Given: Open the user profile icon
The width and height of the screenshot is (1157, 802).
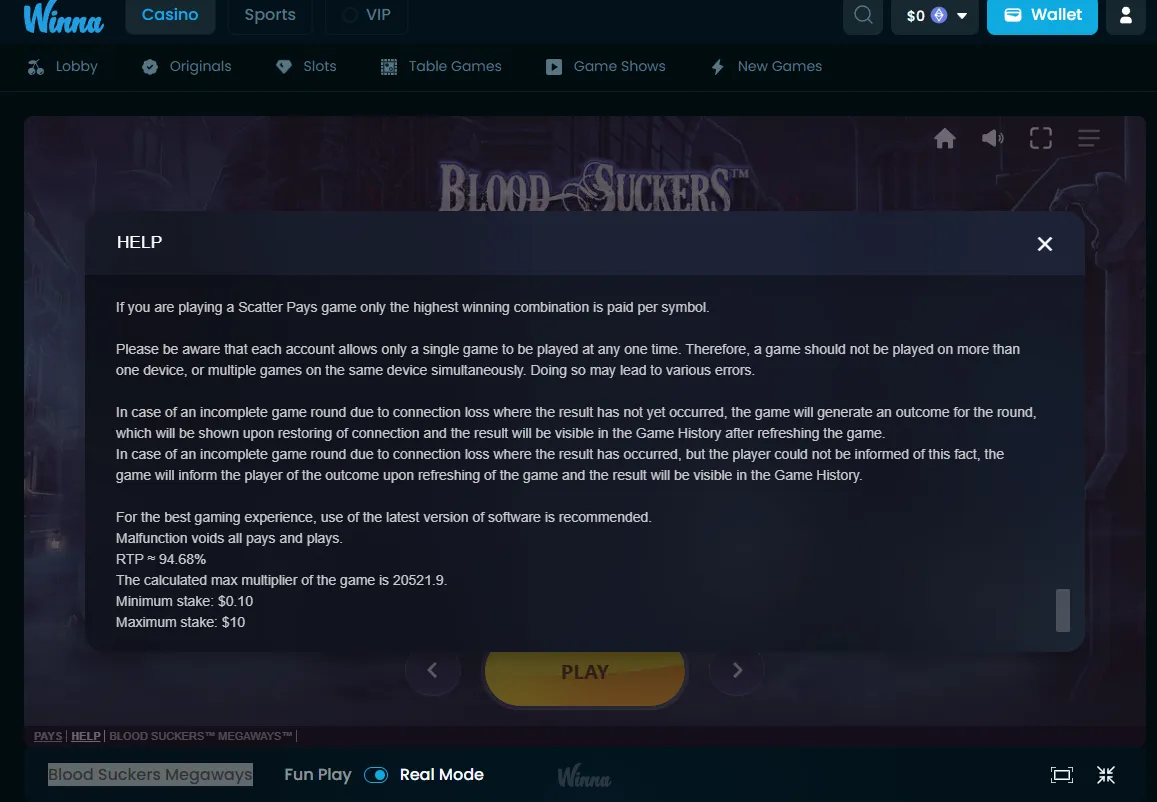Looking at the screenshot, I should tap(1126, 15).
